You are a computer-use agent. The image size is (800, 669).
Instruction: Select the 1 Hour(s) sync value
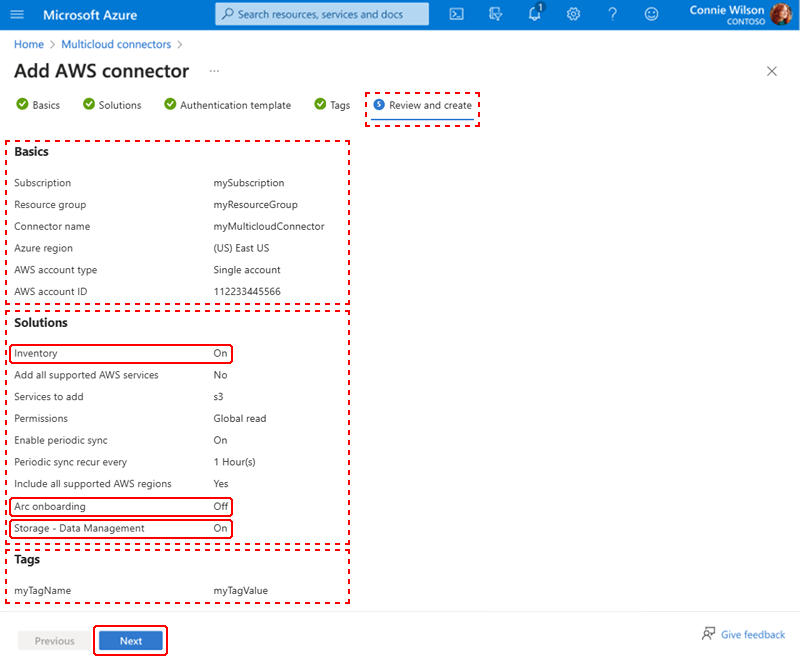click(x=234, y=462)
